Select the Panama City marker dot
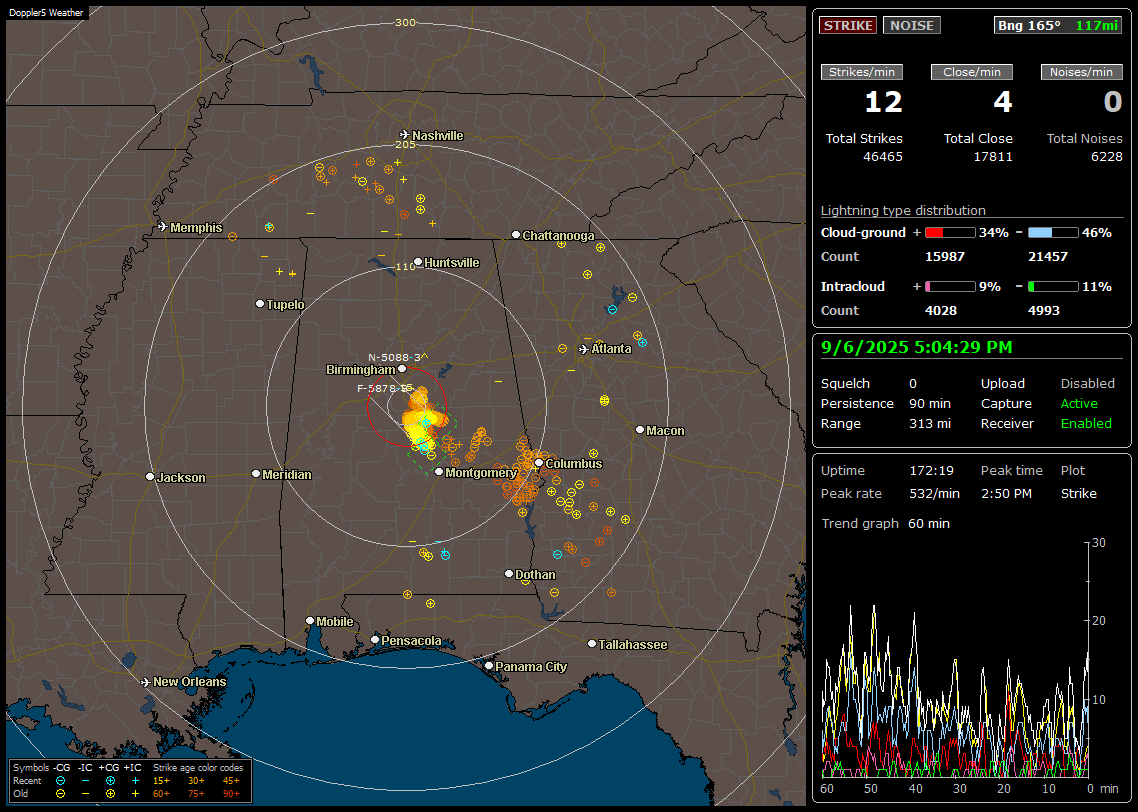Viewport: 1138px width, 812px height. click(489, 665)
